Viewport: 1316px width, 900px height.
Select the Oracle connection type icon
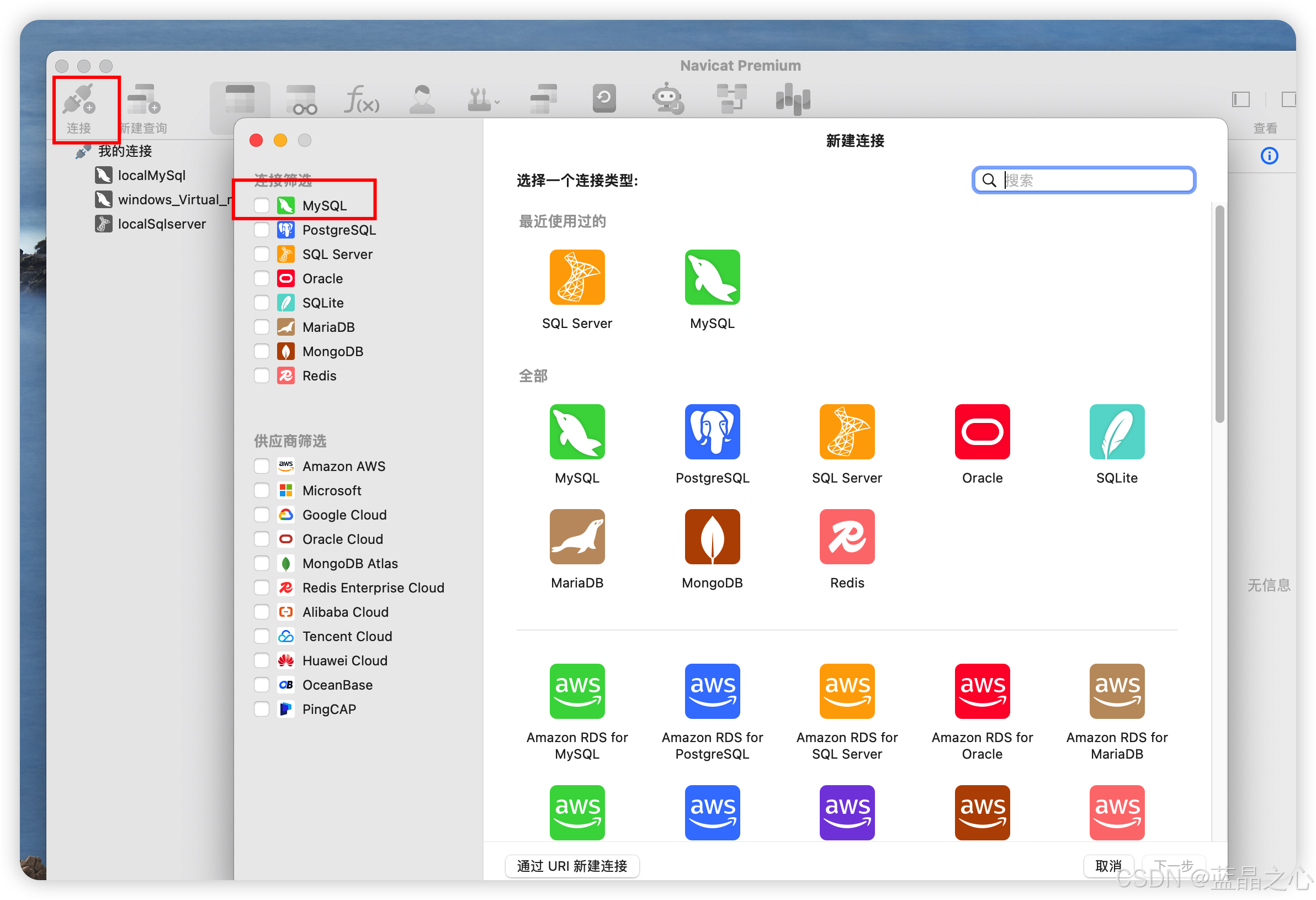click(x=983, y=432)
